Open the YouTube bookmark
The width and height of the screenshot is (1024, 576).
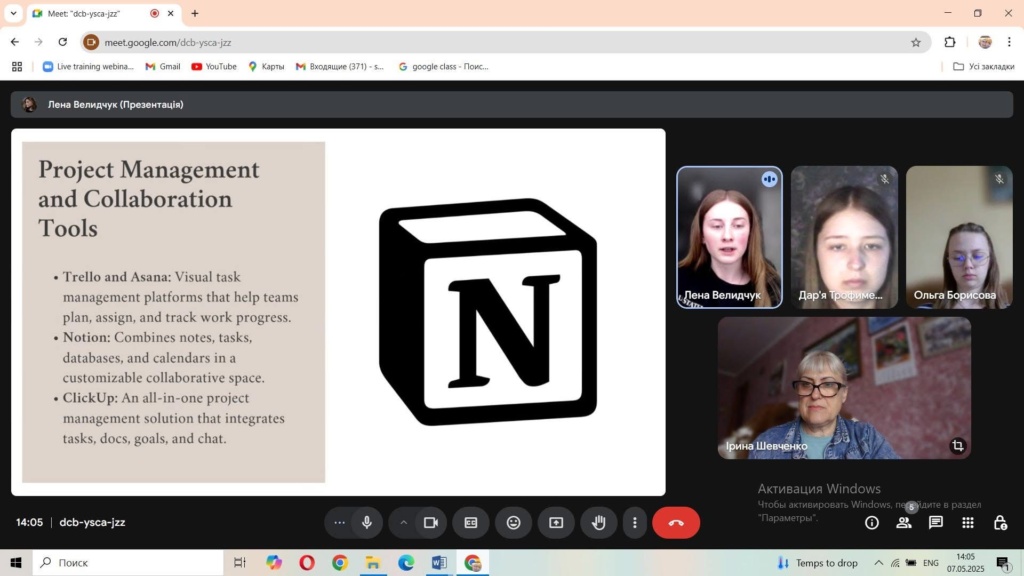click(214, 67)
